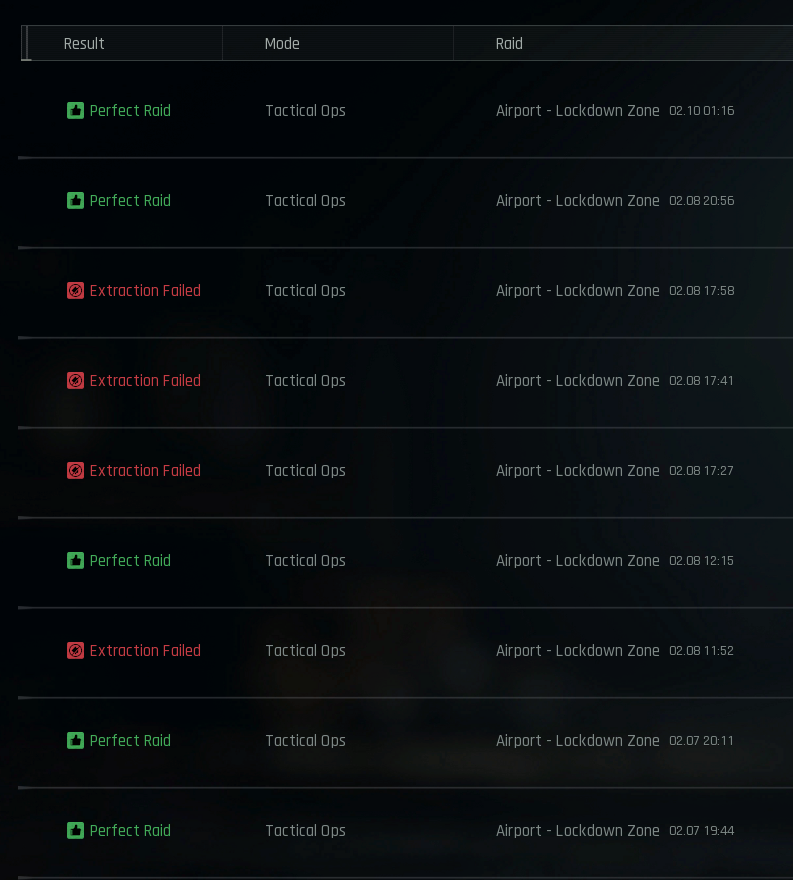Select the Mode column header
The height and width of the screenshot is (880, 793).
(282, 43)
